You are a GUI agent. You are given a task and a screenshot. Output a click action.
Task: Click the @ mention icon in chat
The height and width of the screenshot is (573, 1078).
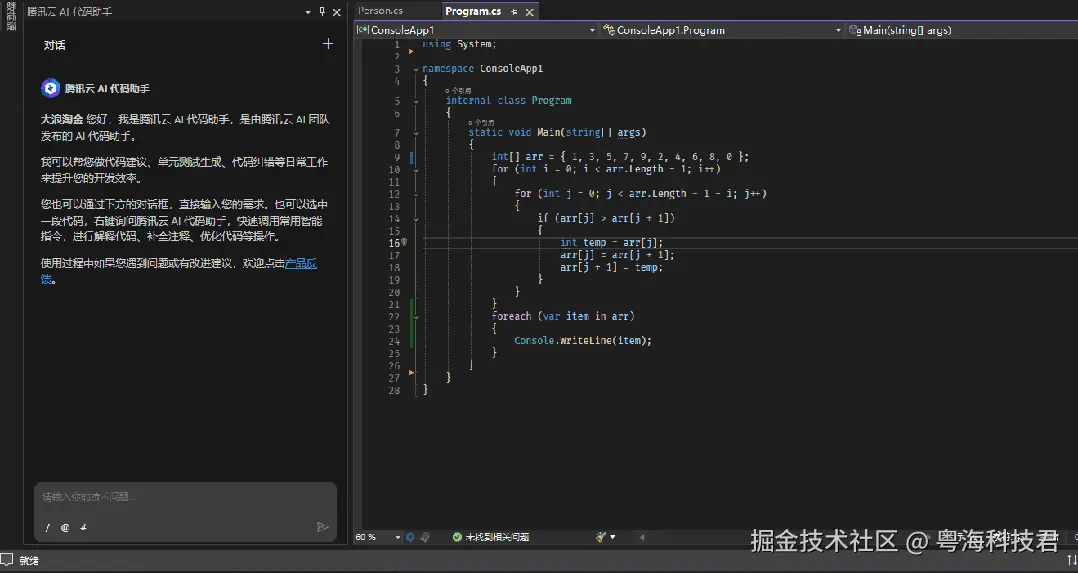[x=65, y=528]
